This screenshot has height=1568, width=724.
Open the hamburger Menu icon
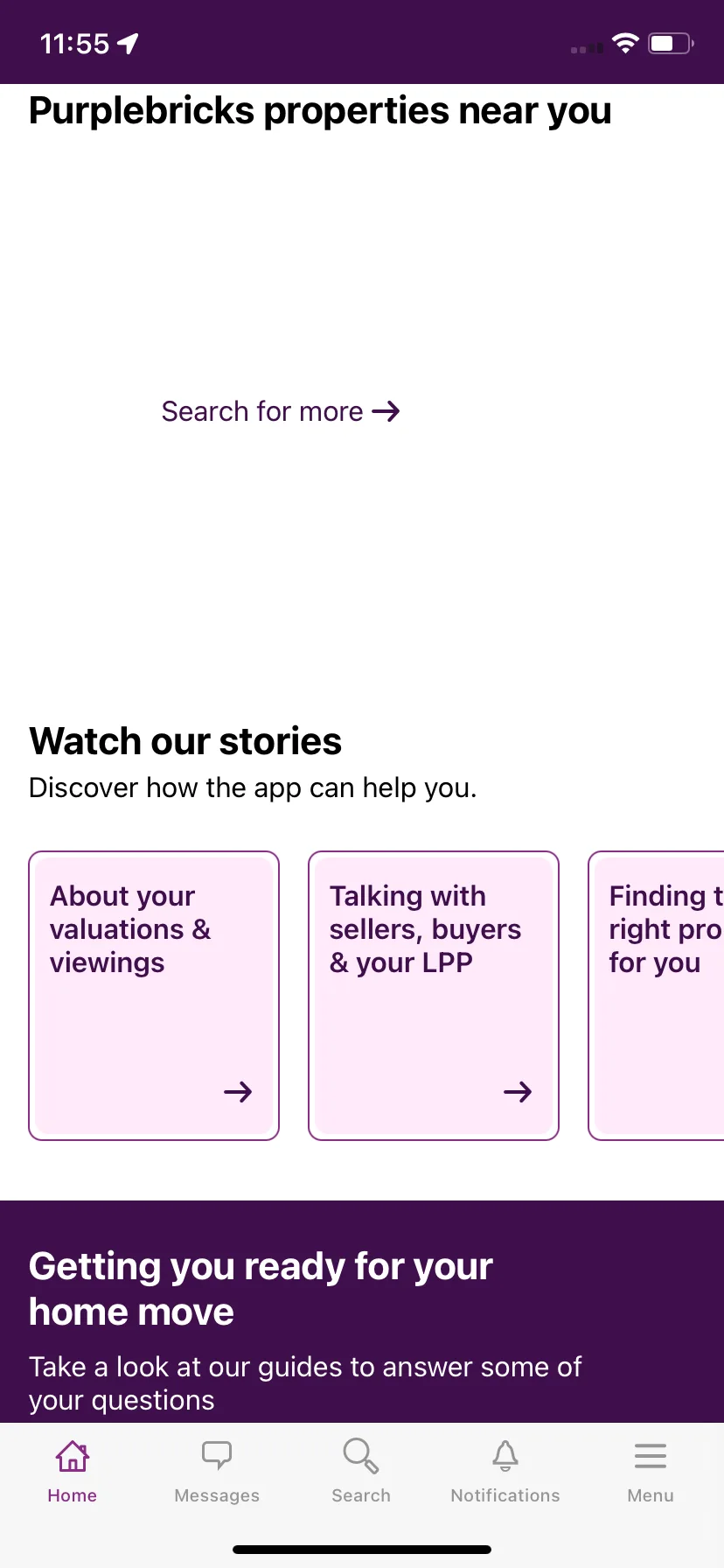[x=651, y=1456]
